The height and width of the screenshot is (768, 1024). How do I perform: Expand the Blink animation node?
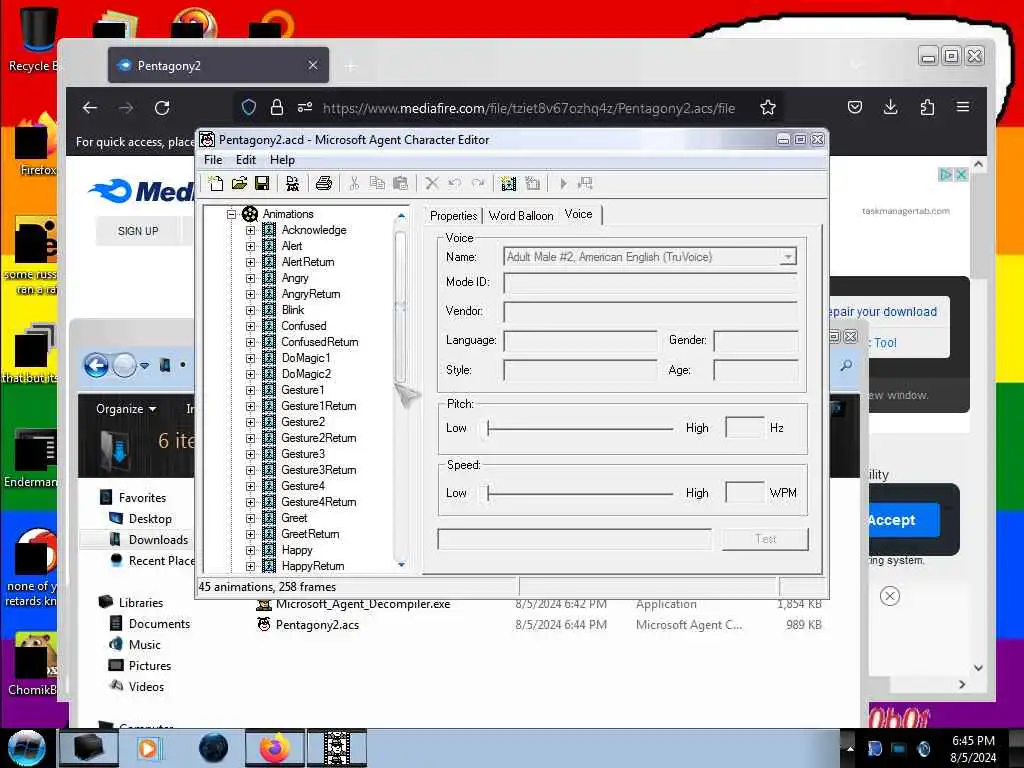coord(250,310)
